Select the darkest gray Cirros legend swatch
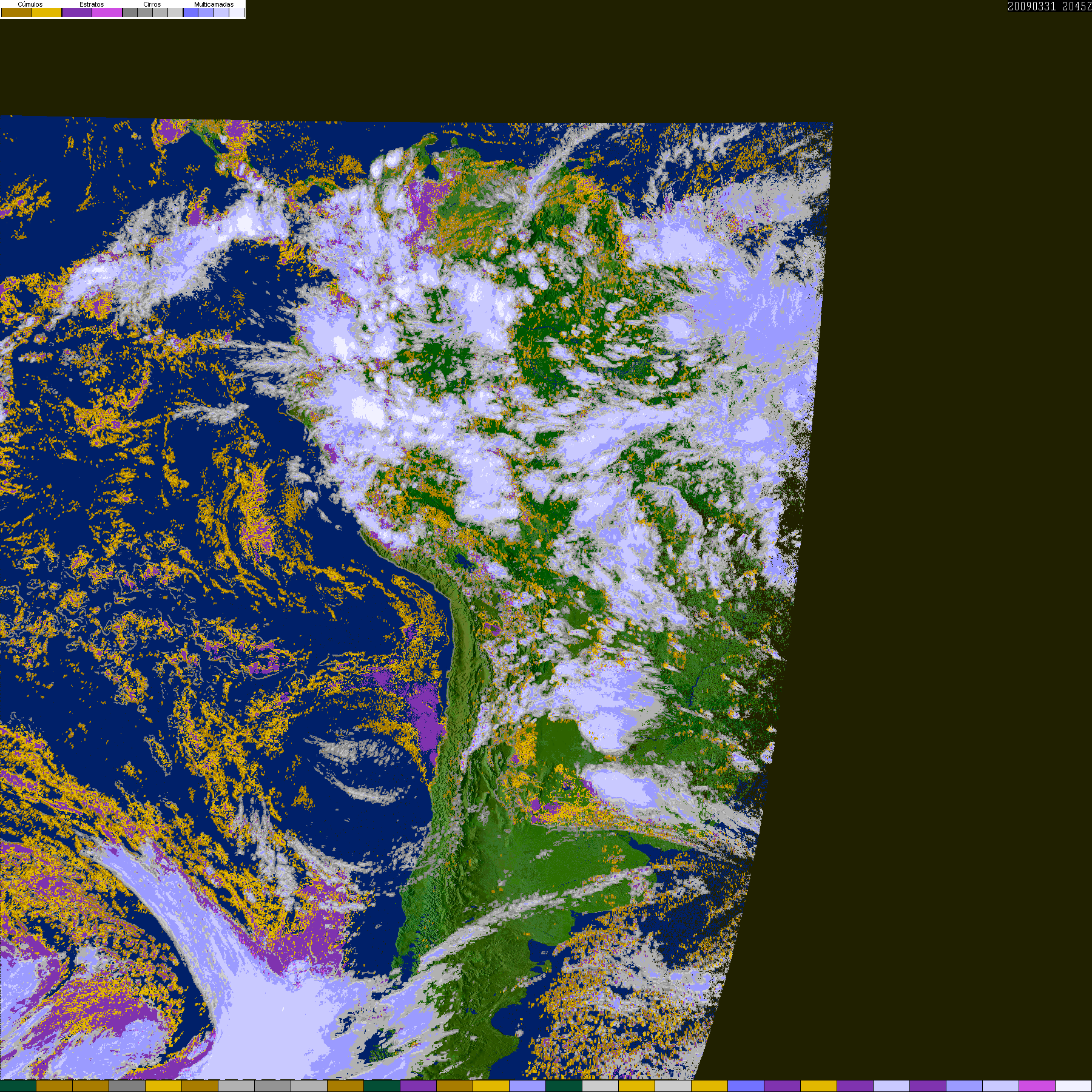Viewport: 1092px width, 1092px height. (130, 12)
